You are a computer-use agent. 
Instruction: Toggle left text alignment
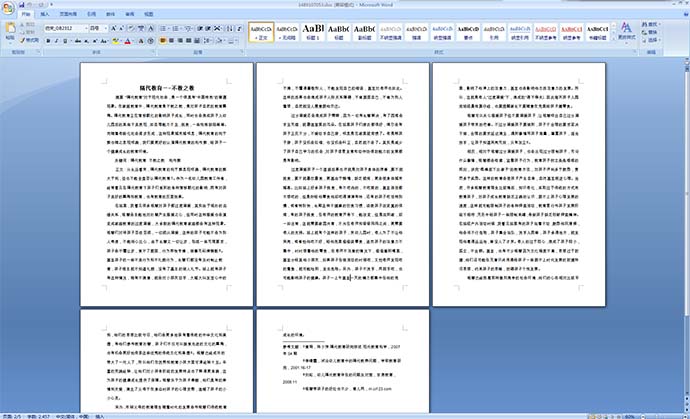(x=163, y=41)
